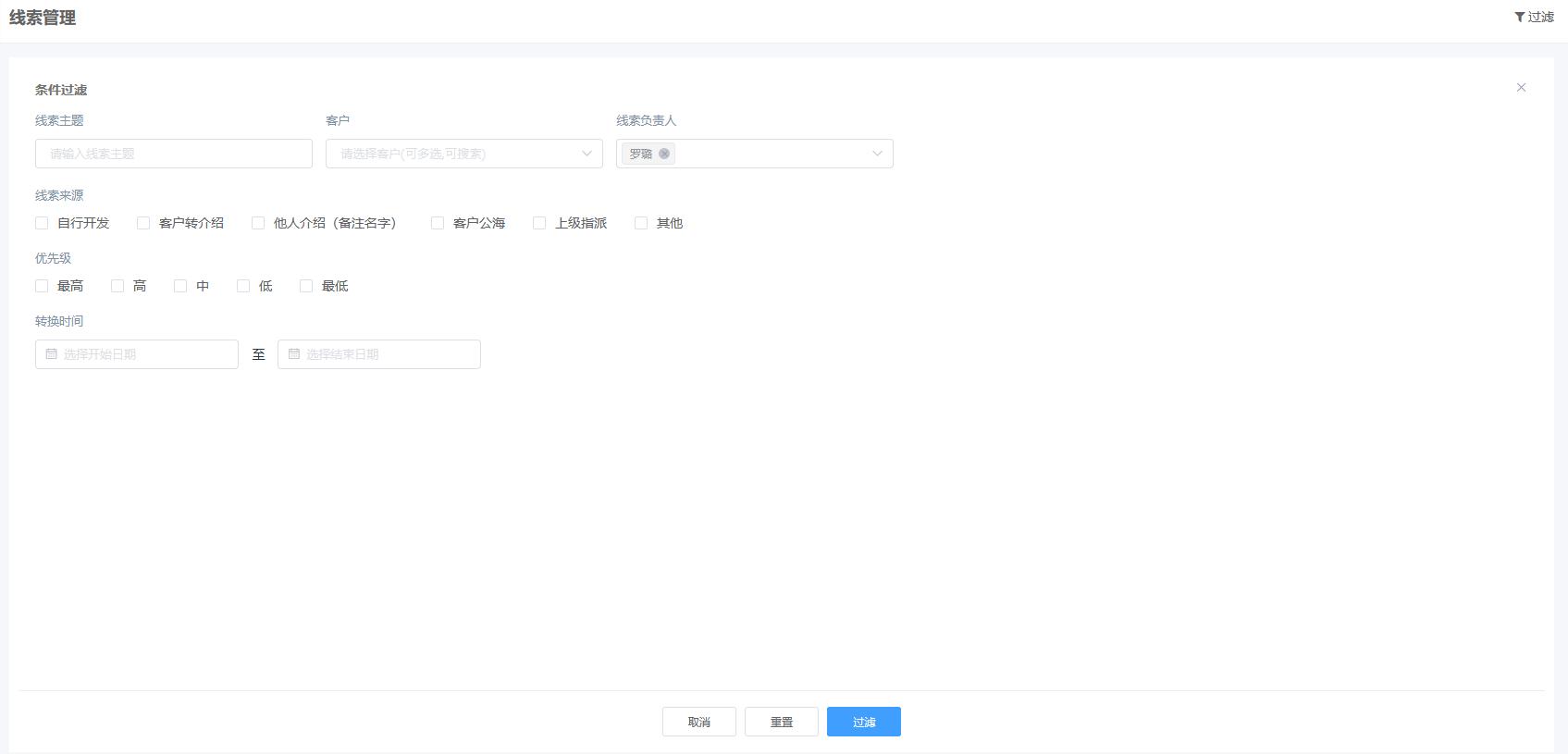
Task: Focus the 请输入线索主题 input field
Action: pos(174,154)
